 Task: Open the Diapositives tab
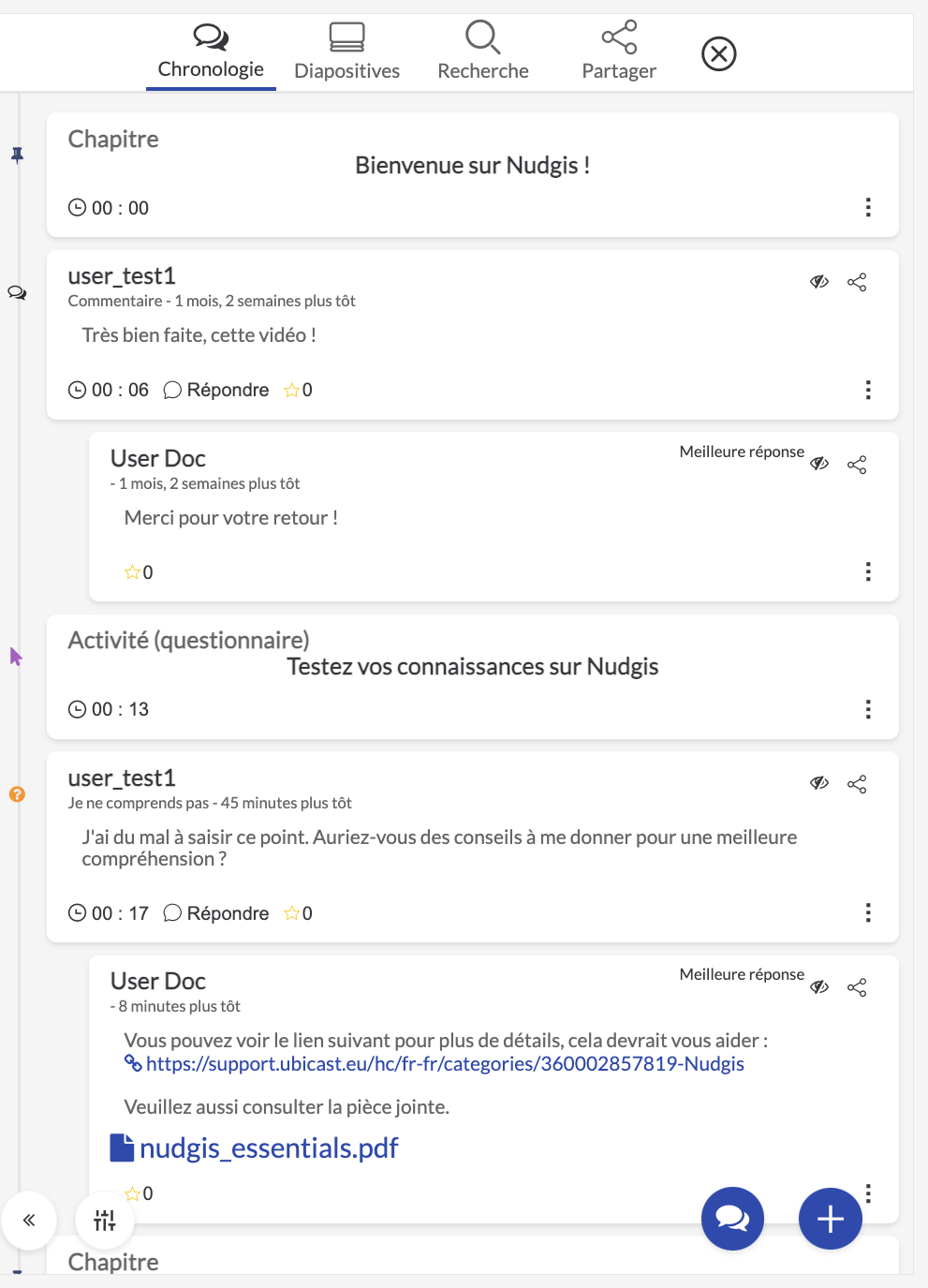pos(346,52)
